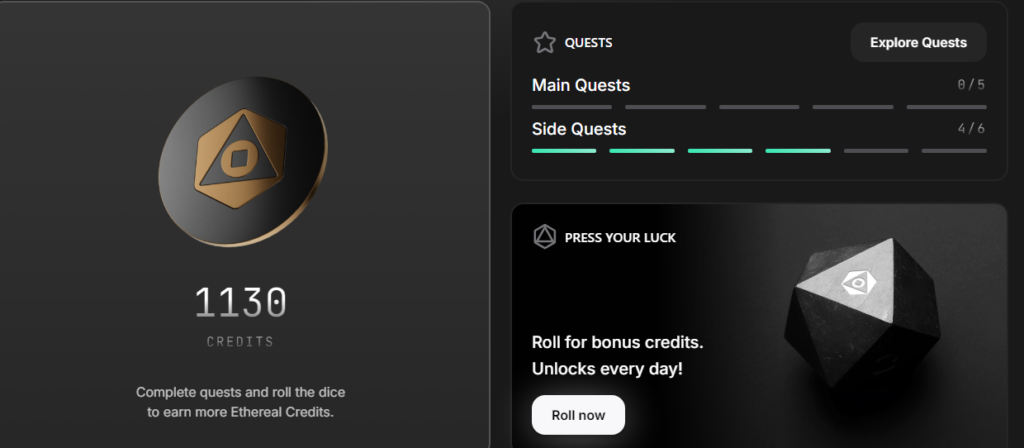Viewport: 1024px width, 448px height.
Task: Click the Roll now button
Action: coord(578,415)
